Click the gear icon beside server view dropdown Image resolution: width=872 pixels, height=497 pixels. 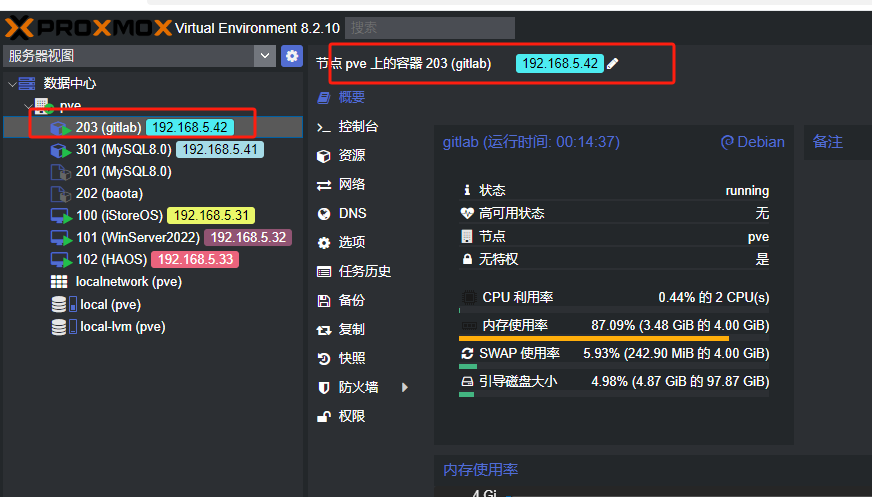pos(292,56)
